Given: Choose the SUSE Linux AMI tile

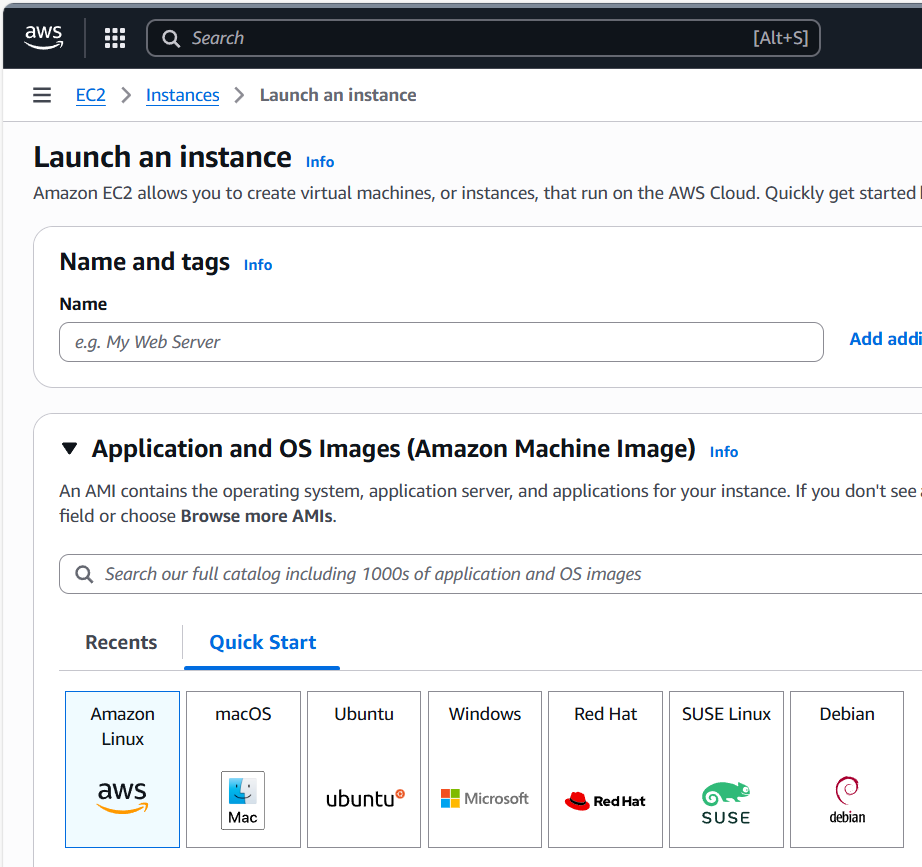Looking at the screenshot, I should (x=726, y=769).
